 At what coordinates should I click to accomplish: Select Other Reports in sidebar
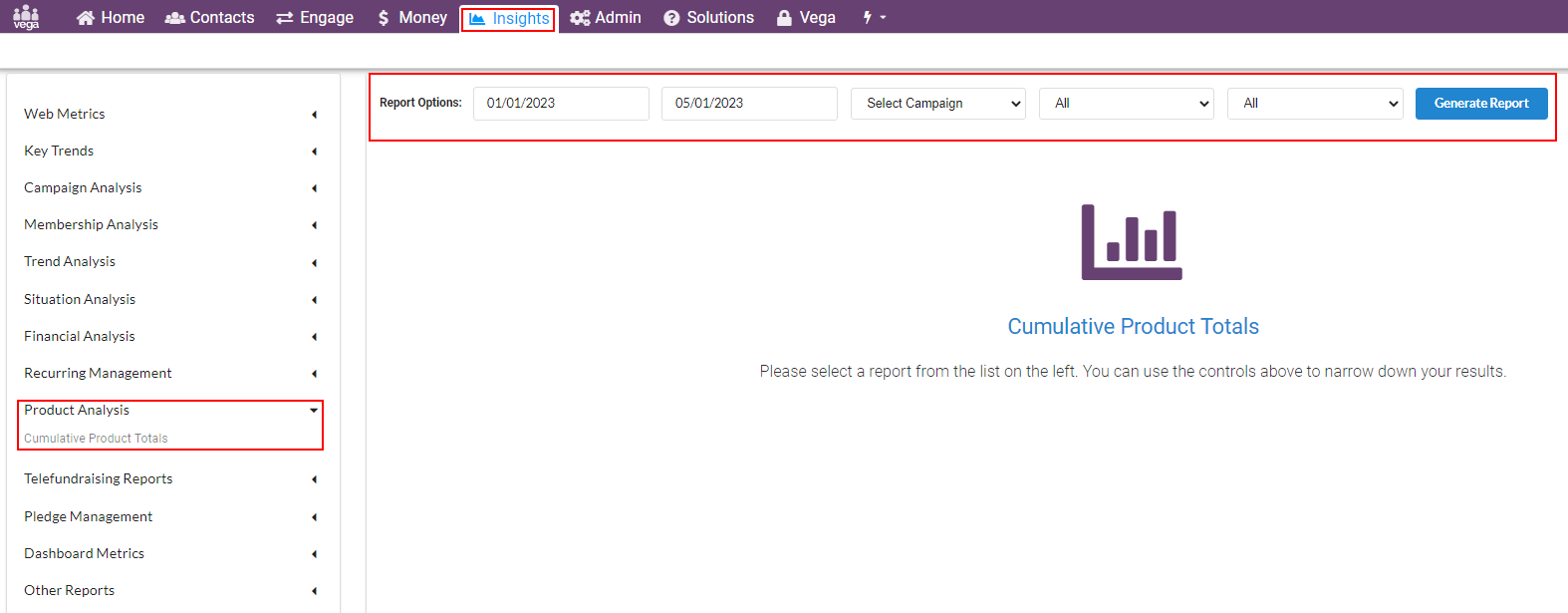(x=70, y=590)
